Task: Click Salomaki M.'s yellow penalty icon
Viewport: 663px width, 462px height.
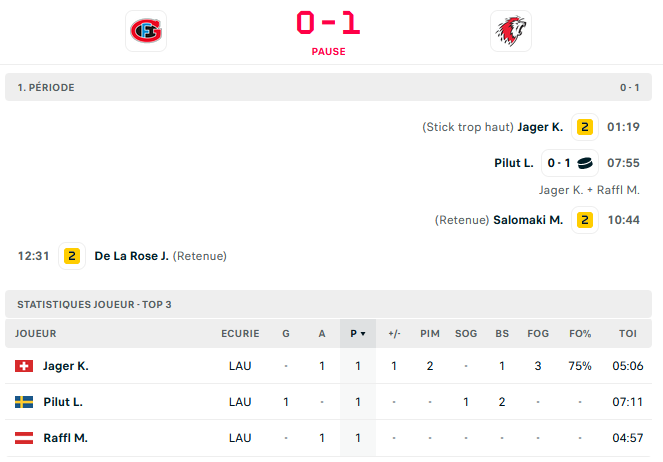Action: [585, 220]
